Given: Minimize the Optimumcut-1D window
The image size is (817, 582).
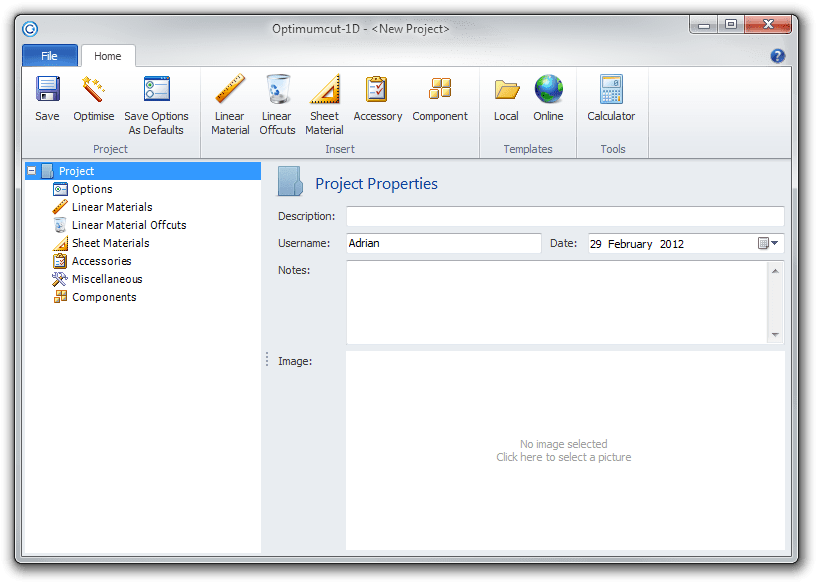Looking at the screenshot, I should pos(704,24).
